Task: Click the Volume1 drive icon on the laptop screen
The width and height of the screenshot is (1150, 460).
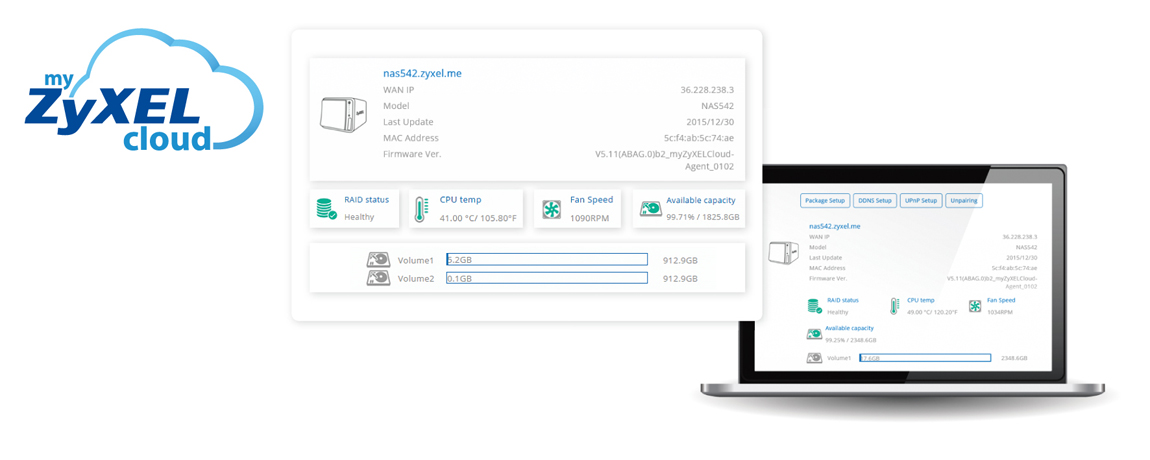Action: 814,358
